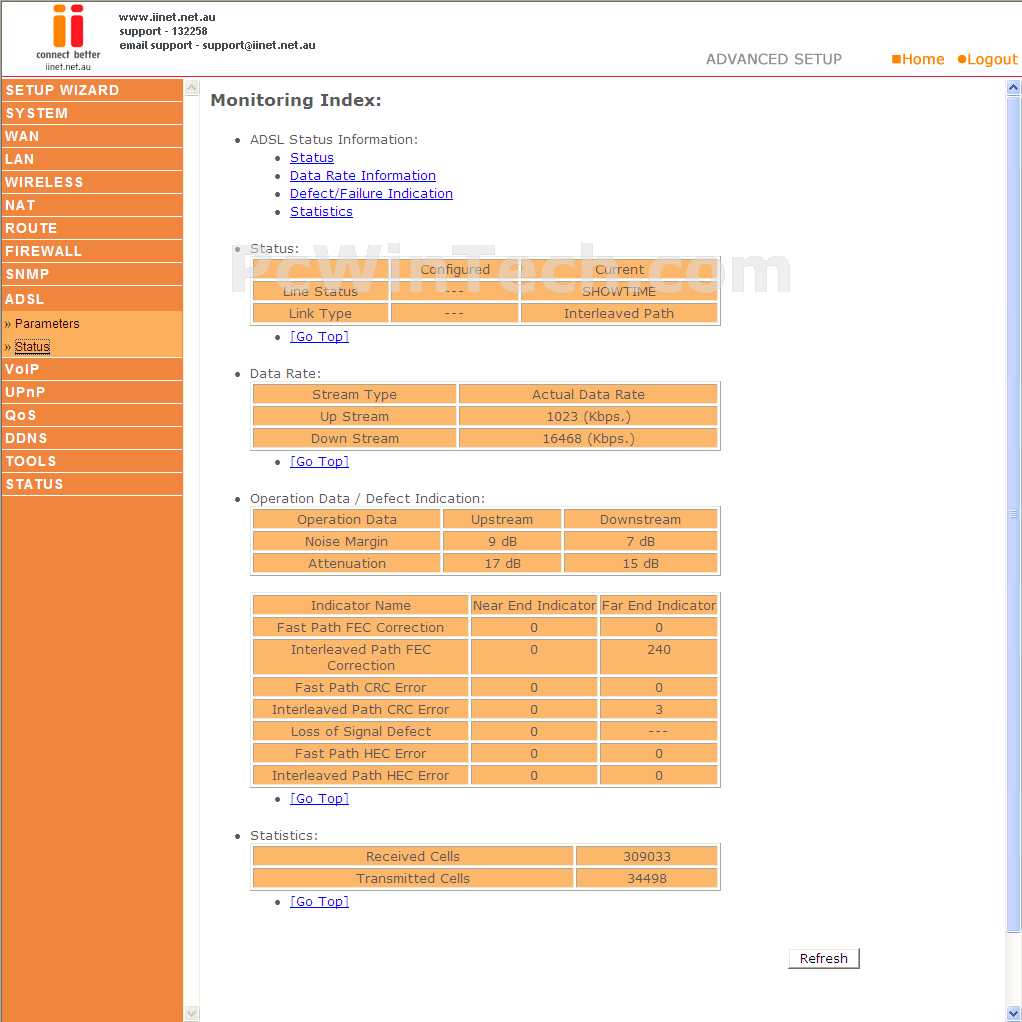Click ADVANCED SETUP header text
Image resolution: width=1022 pixels, height=1022 pixels.
[x=774, y=59]
